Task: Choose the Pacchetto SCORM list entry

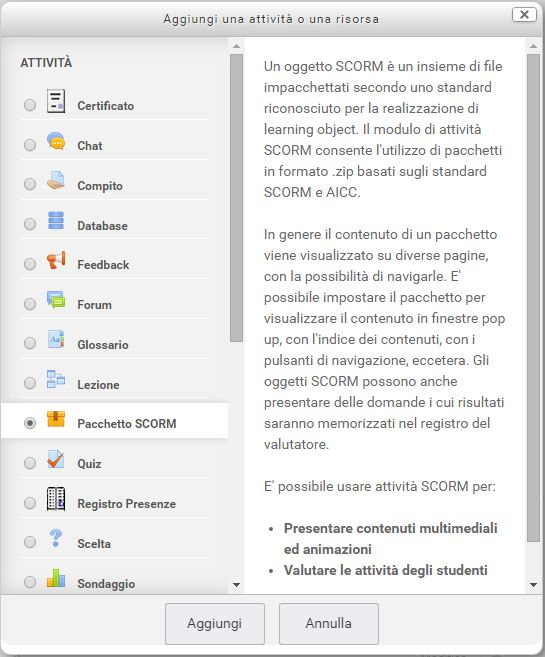Action: tap(114, 421)
